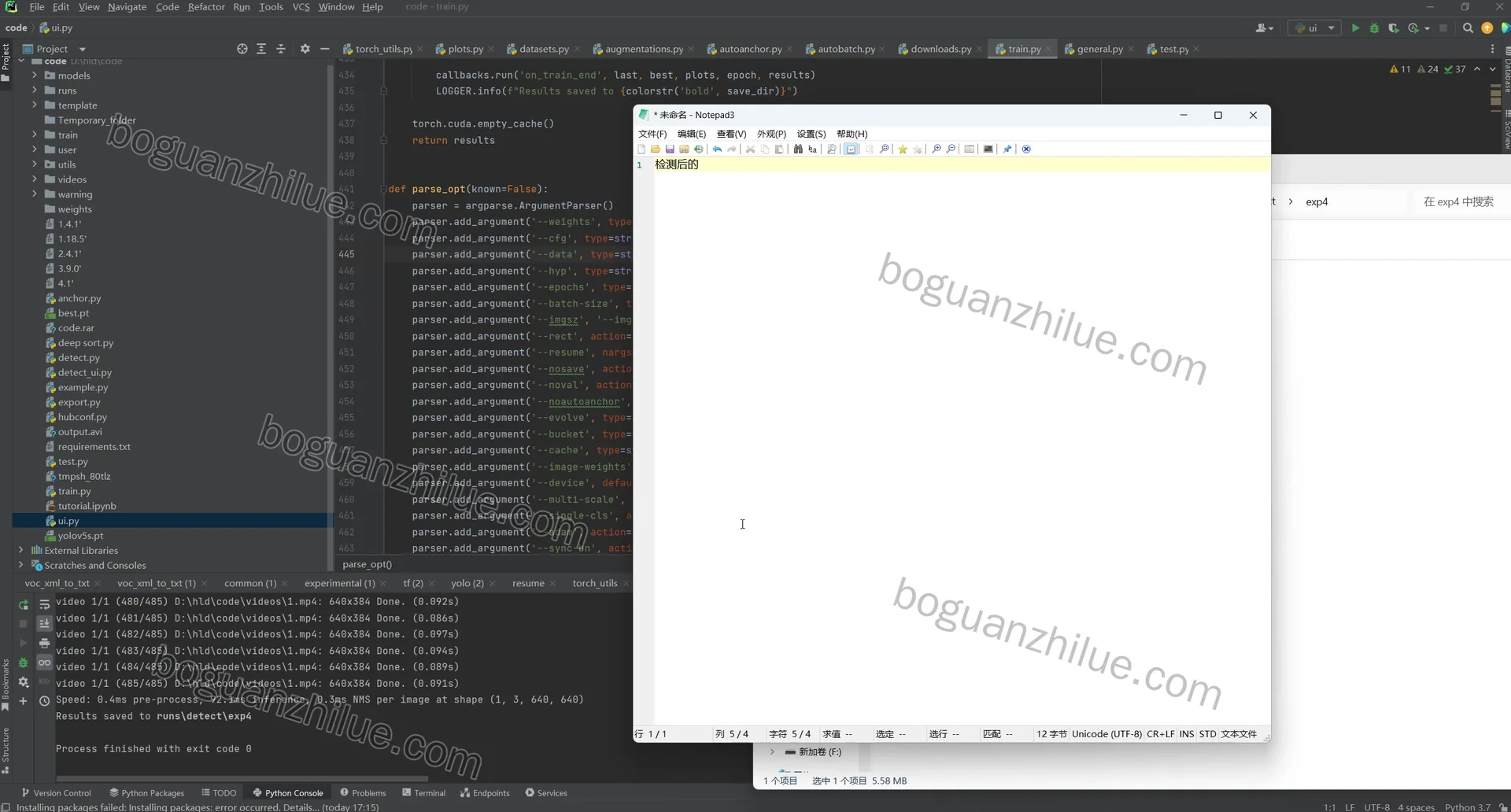Viewport: 1511px width, 812px height.
Task: Open the Problems tool window
Action: [363, 792]
